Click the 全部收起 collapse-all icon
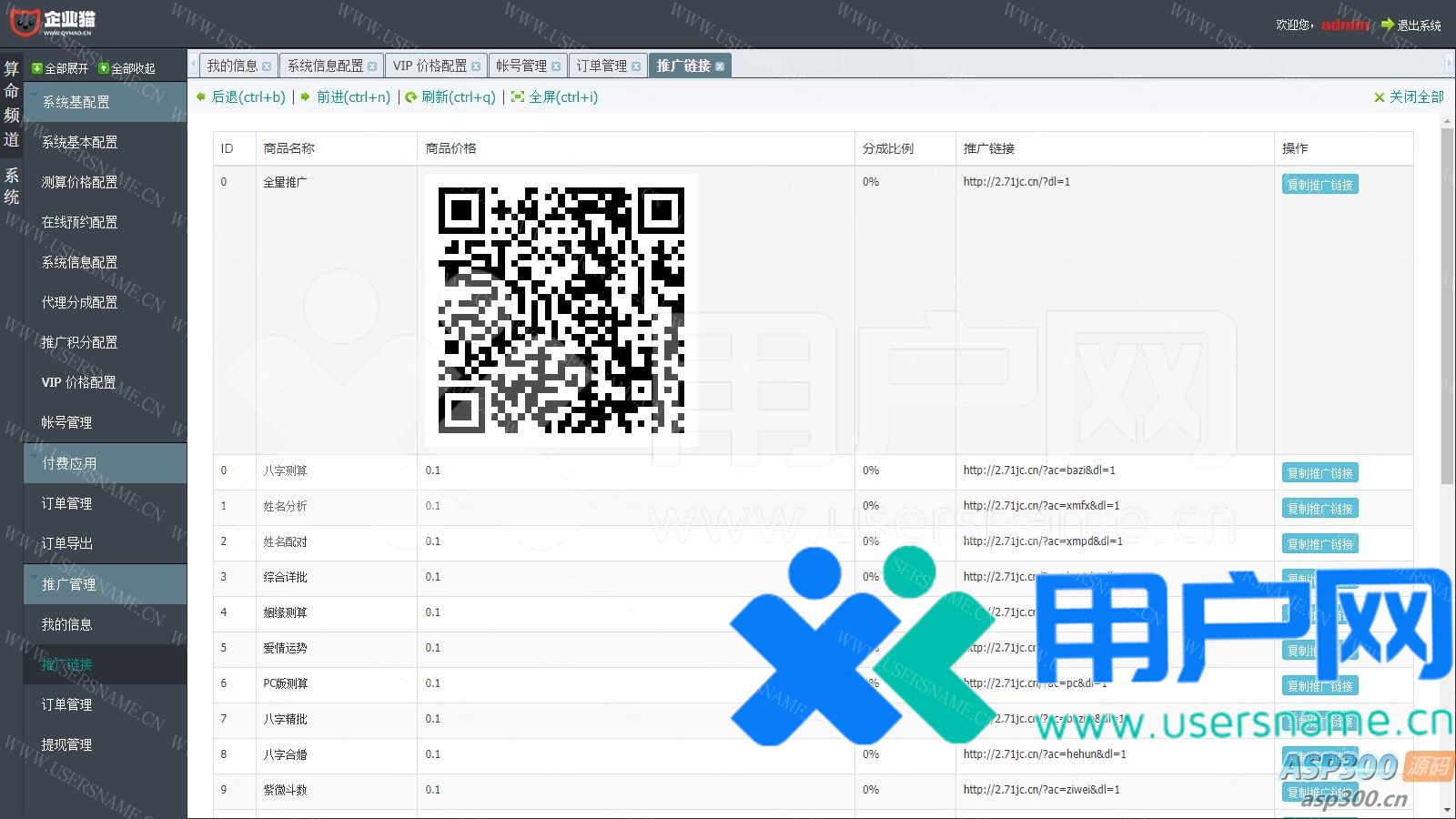Viewport: 1456px width, 819px height. pyautogui.click(x=104, y=68)
